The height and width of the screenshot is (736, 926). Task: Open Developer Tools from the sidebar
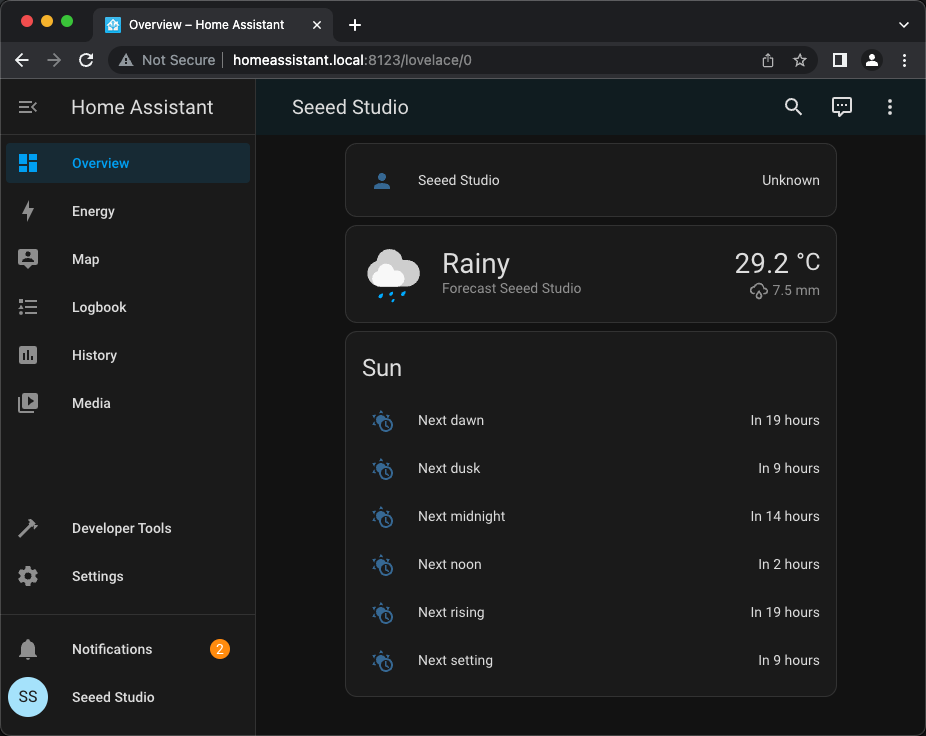coord(128,528)
